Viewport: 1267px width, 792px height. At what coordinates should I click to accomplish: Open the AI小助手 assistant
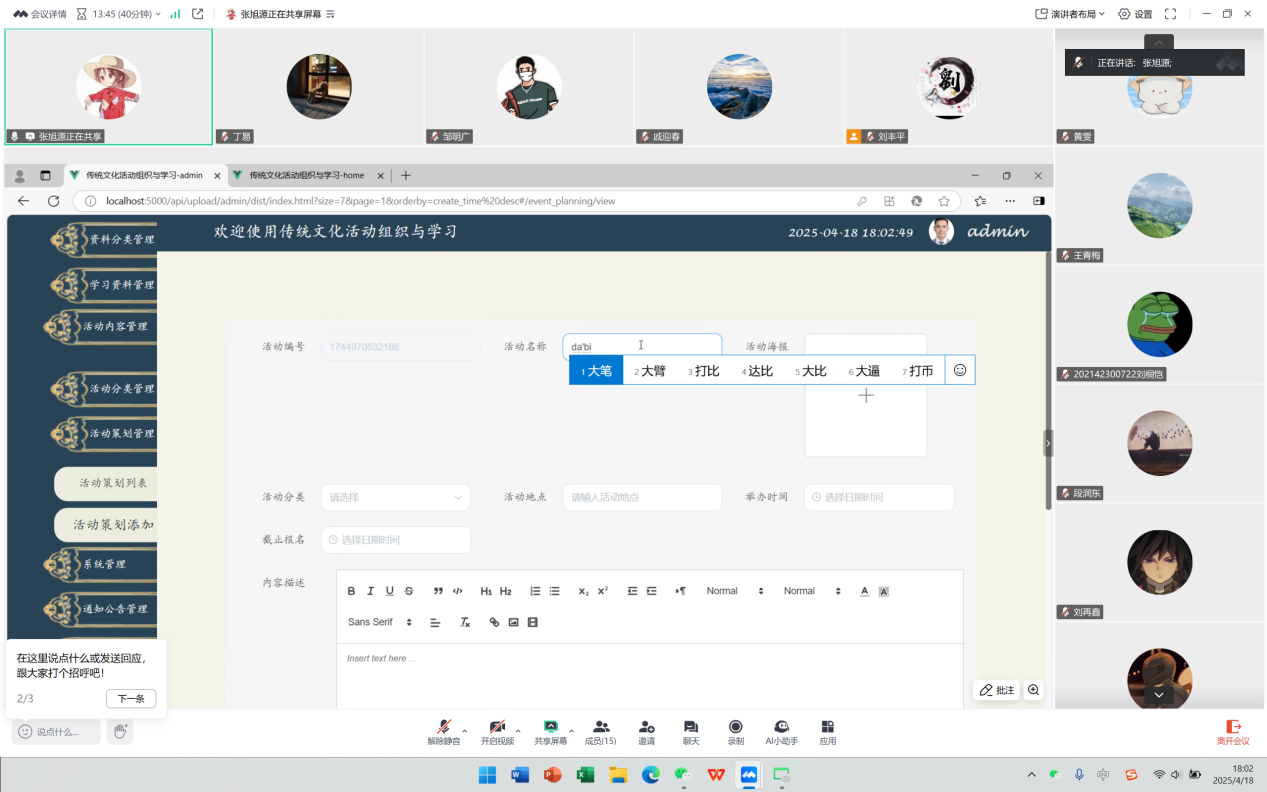[x=781, y=732]
